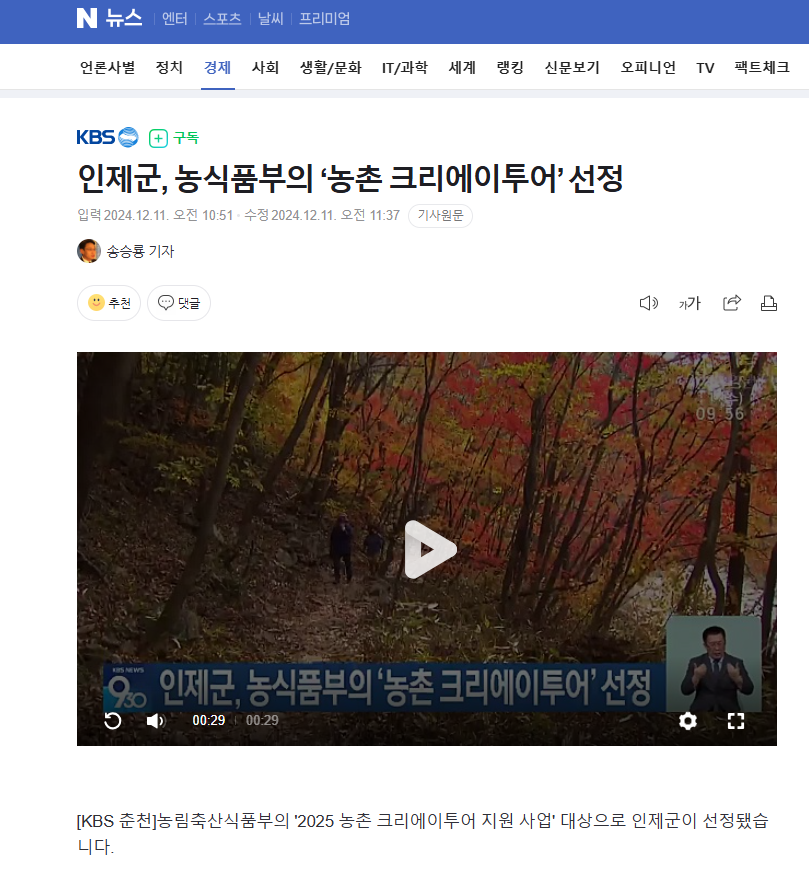Print the article using printer icon
This screenshot has height=880, width=809.
pos(769,303)
